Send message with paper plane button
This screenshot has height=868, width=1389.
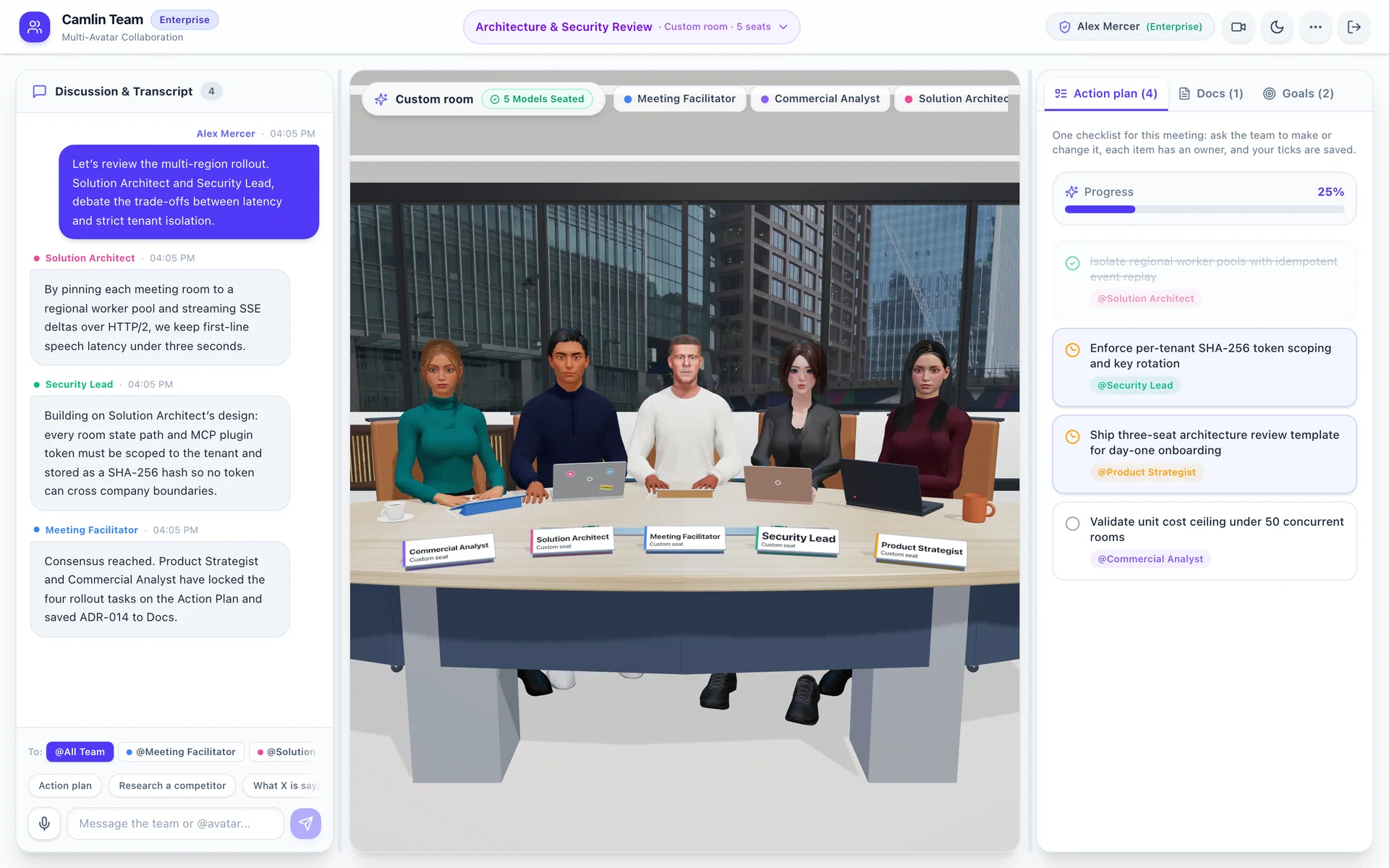click(305, 823)
